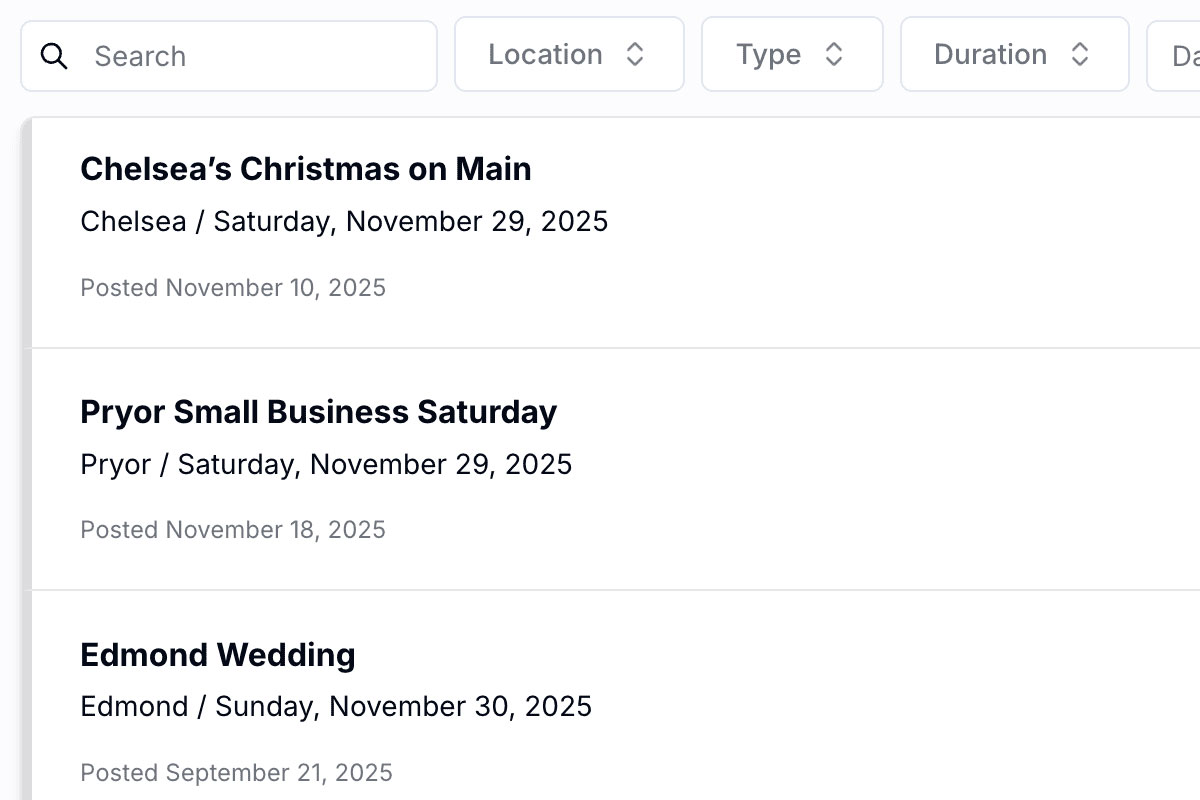Image resolution: width=1200 pixels, height=800 pixels.
Task: Click the Location filter label text
Action: 545,54
